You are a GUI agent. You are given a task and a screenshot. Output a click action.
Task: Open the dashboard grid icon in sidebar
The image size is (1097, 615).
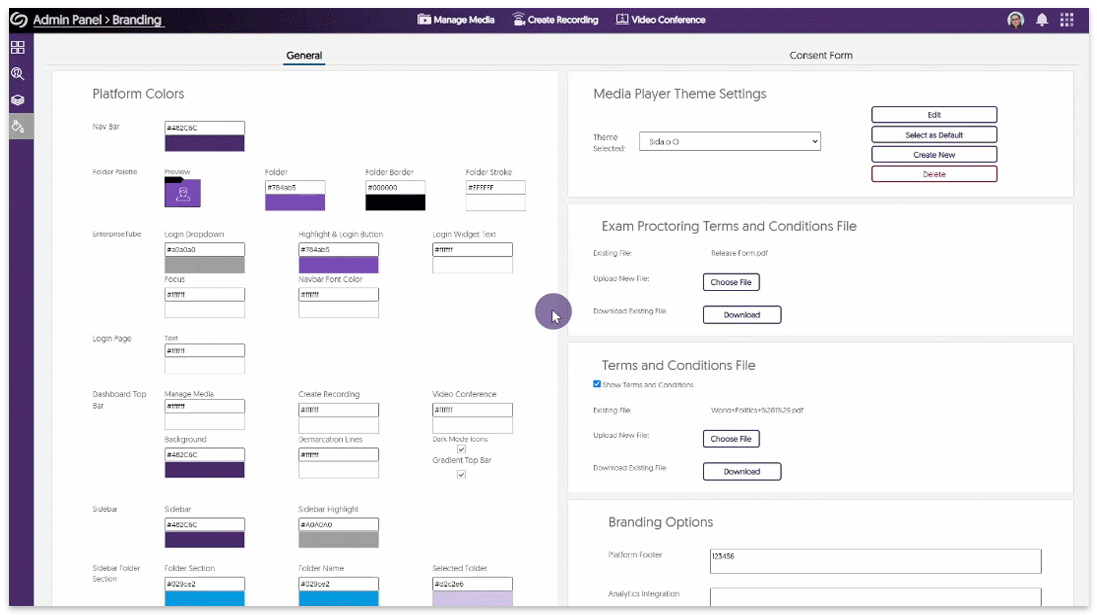point(18,47)
